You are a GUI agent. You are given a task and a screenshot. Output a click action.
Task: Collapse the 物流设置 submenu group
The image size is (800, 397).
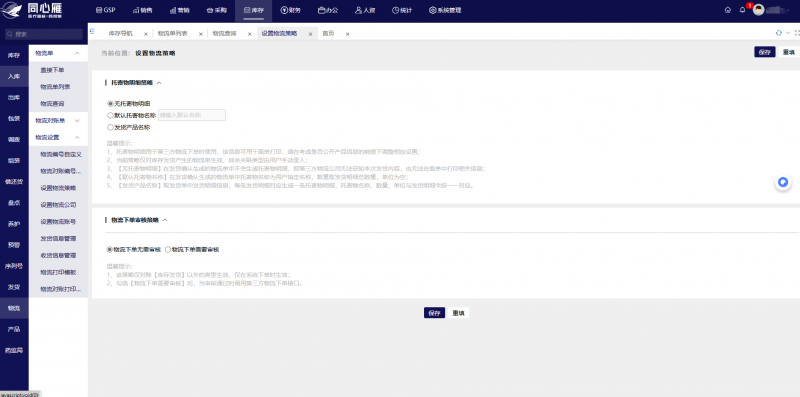coord(77,137)
